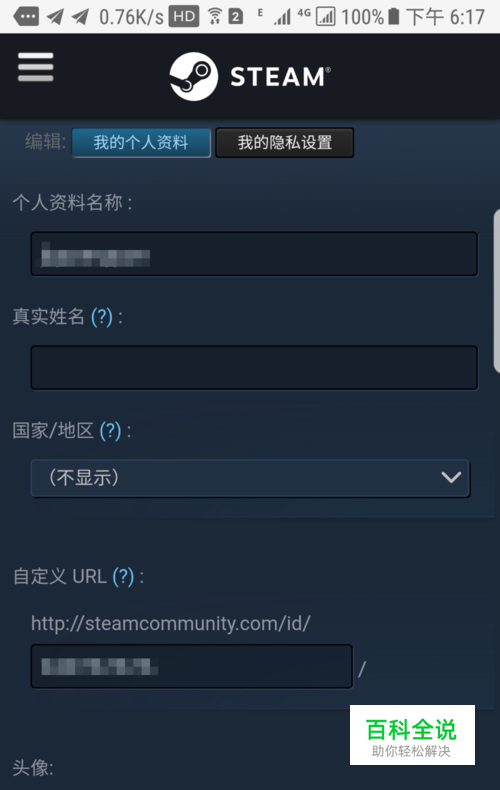This screenshot has height=790, width=500.
Task: Switch to 我的隐私设置 tab
Action: [285, 143]
